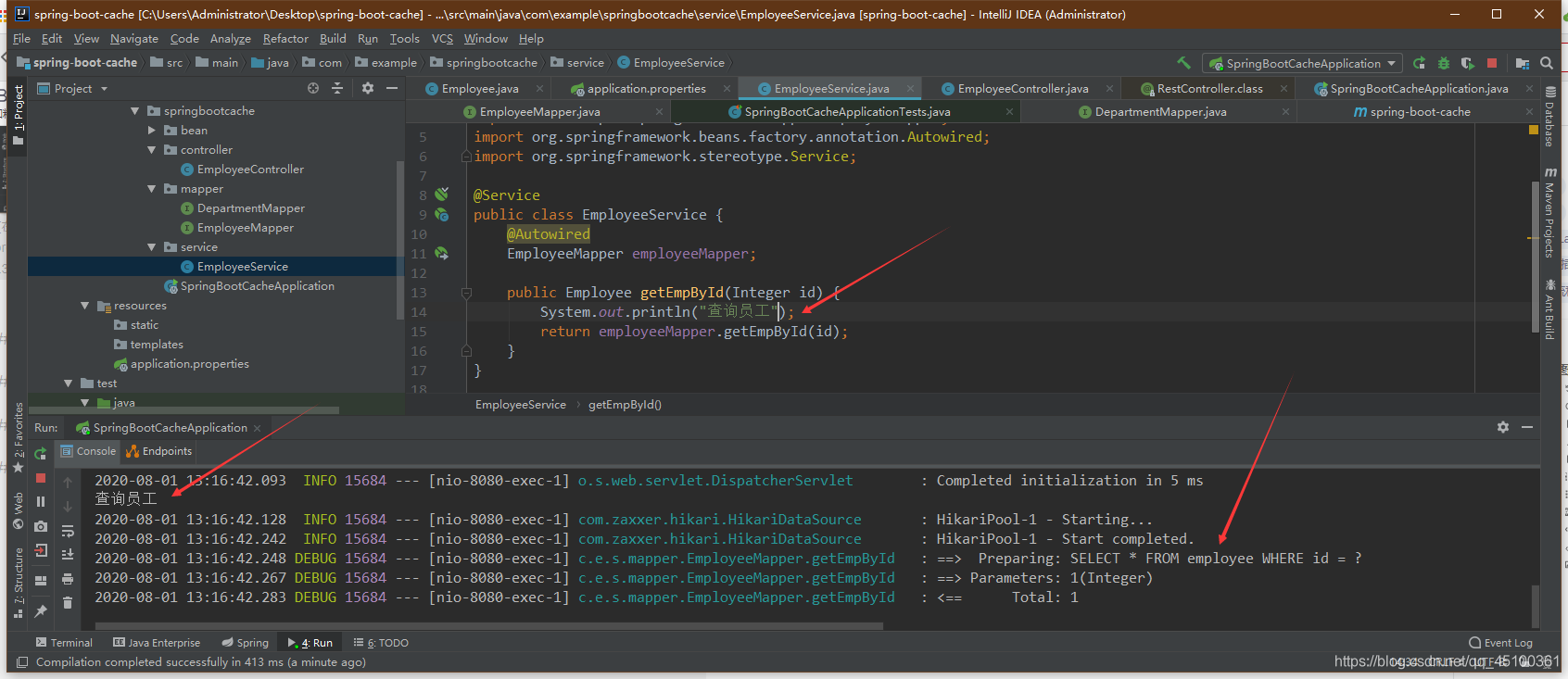Collapse the service package node
Image resolution: width=1568 pixels, height=679 pixels.
click(152, 247)
